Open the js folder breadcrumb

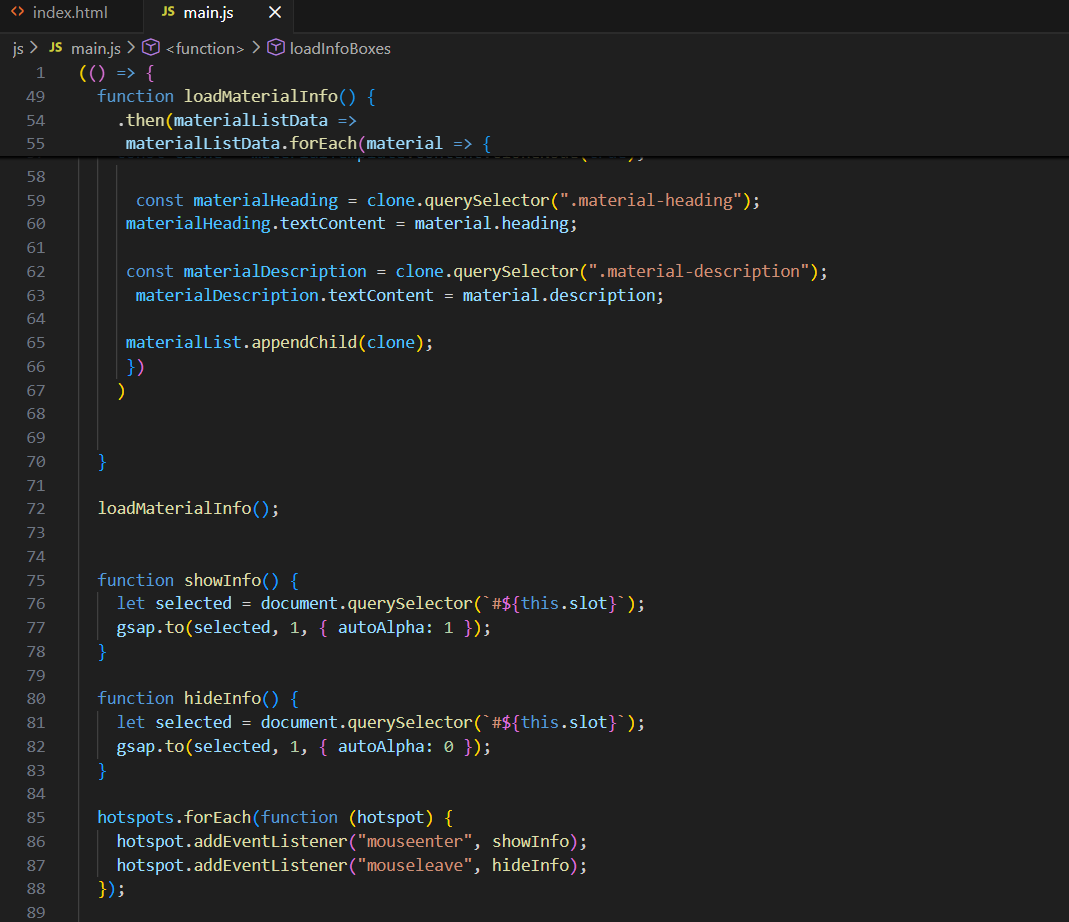tap(18, 48)
